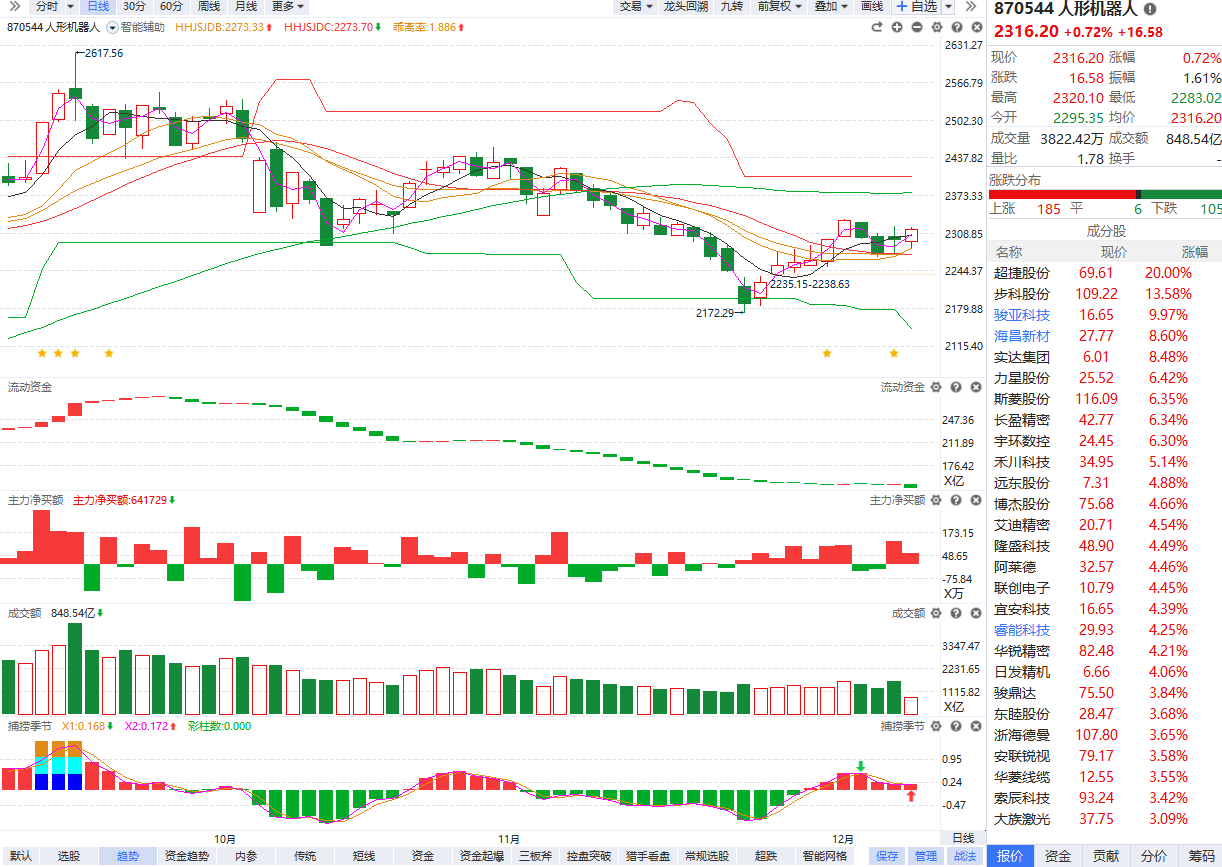Add to watchlist using the 自选 button
The image size is (1222, 867).
point(918,6)
